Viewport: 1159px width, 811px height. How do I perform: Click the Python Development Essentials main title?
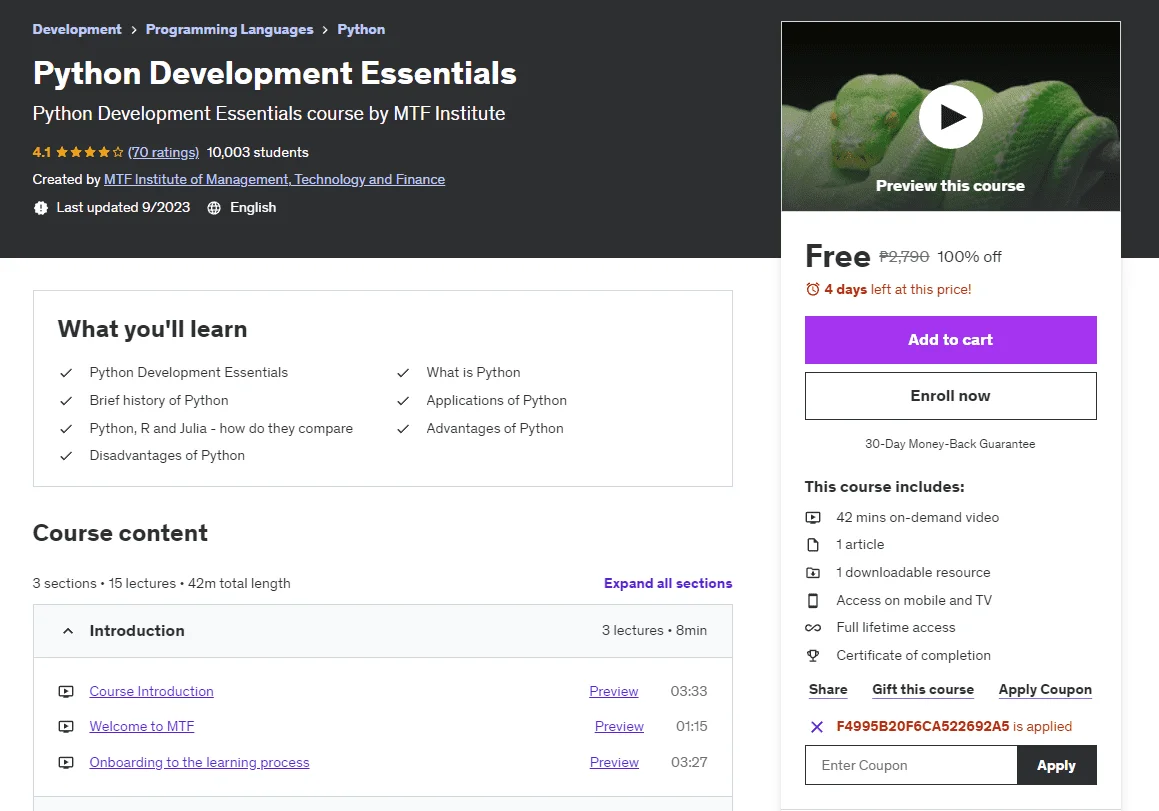tap(274, 73)
